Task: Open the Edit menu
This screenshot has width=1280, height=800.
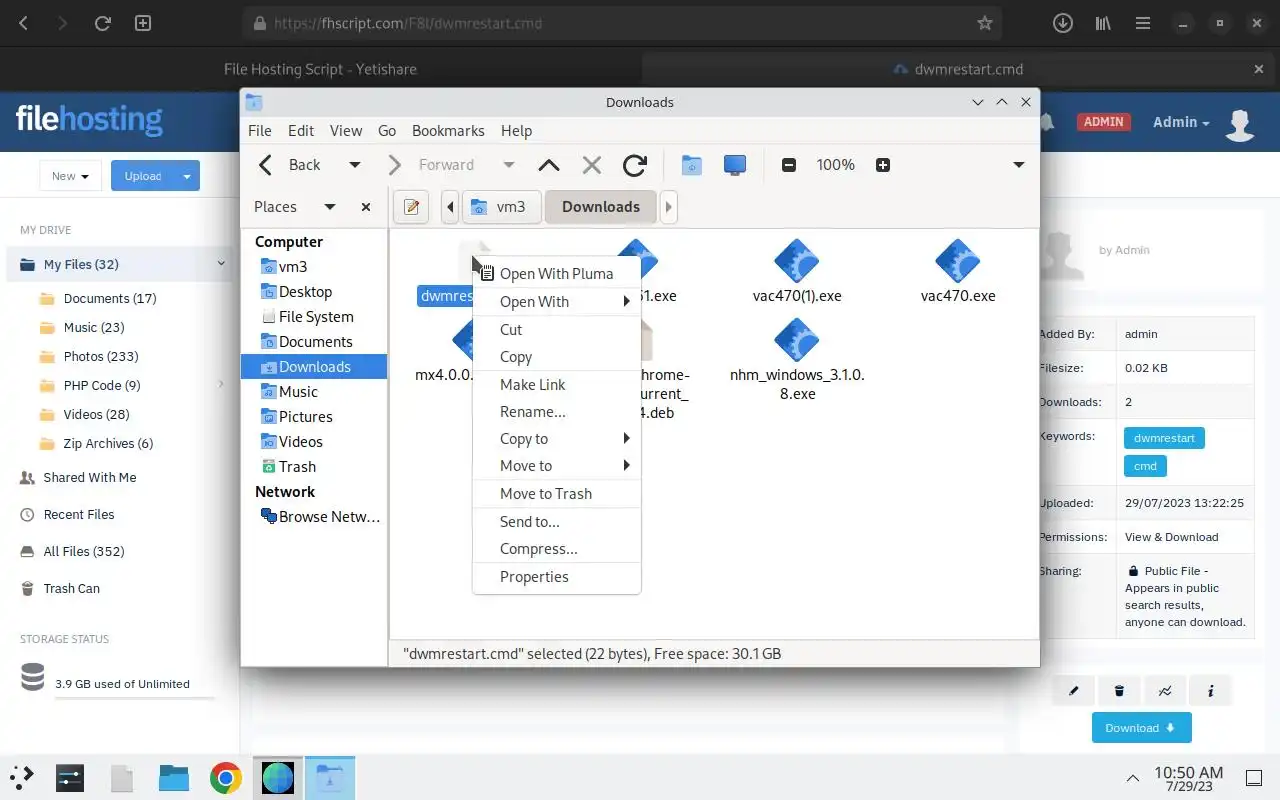Action: click(301, 131)
